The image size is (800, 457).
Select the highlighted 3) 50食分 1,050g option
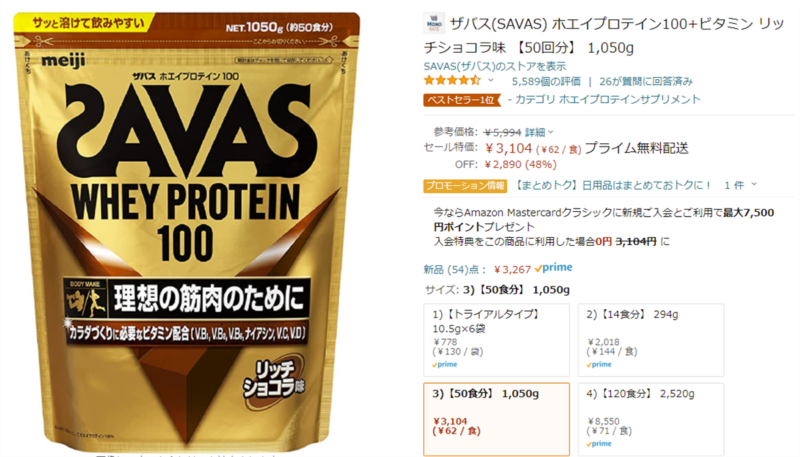point(496,420)
